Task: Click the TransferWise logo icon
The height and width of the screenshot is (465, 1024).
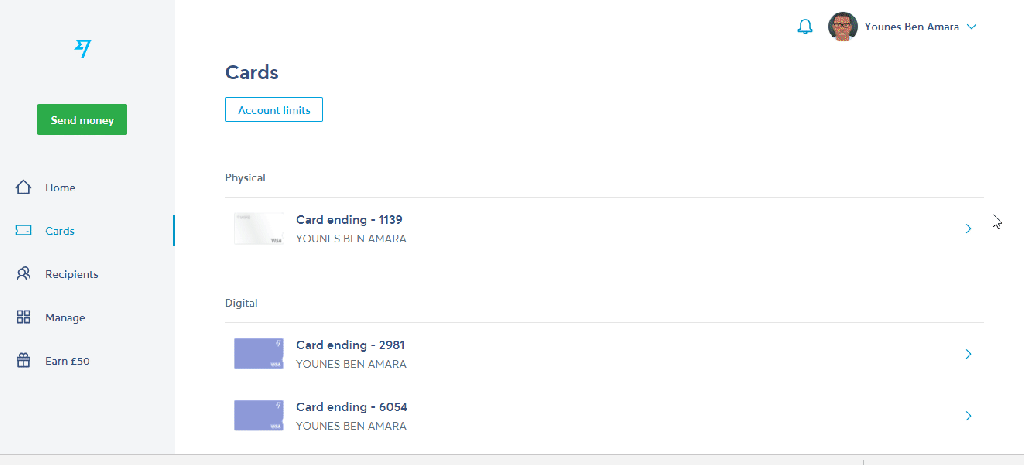Action: [x=82, y=48]
